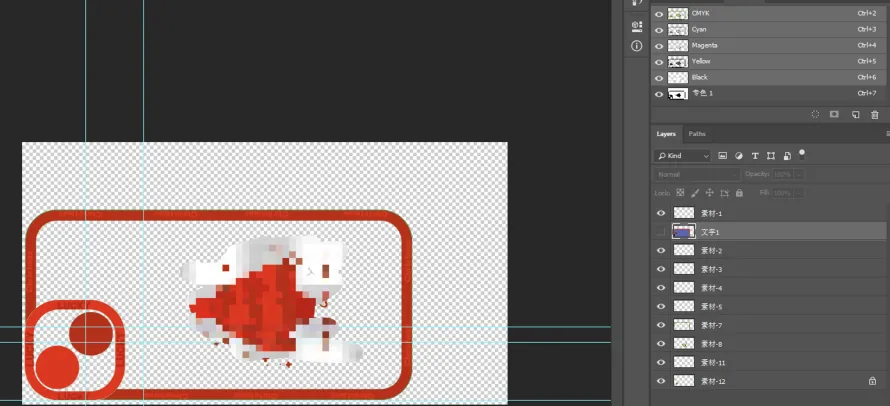The width and height of the screenshot is (890, 406).
Task: Delete current channel trash icon
Action: click(875, 114)
